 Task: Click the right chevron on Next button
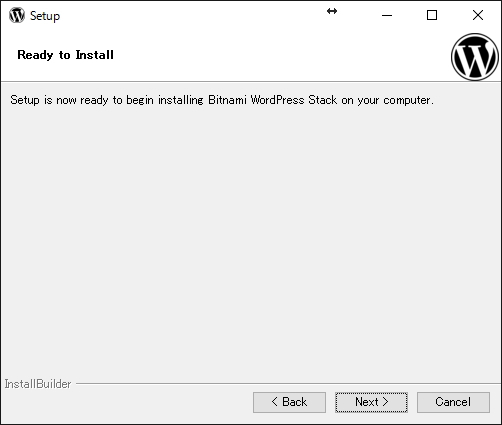385,402
